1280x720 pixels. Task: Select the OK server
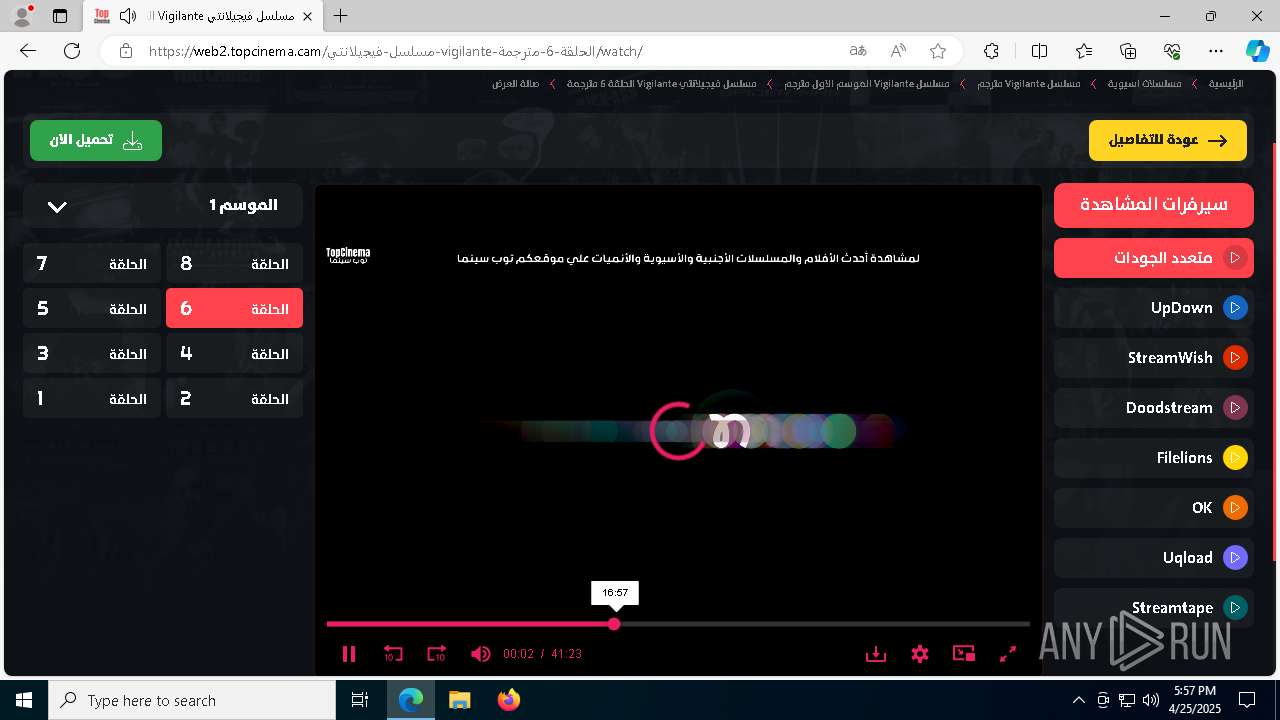coord(1154,508)
